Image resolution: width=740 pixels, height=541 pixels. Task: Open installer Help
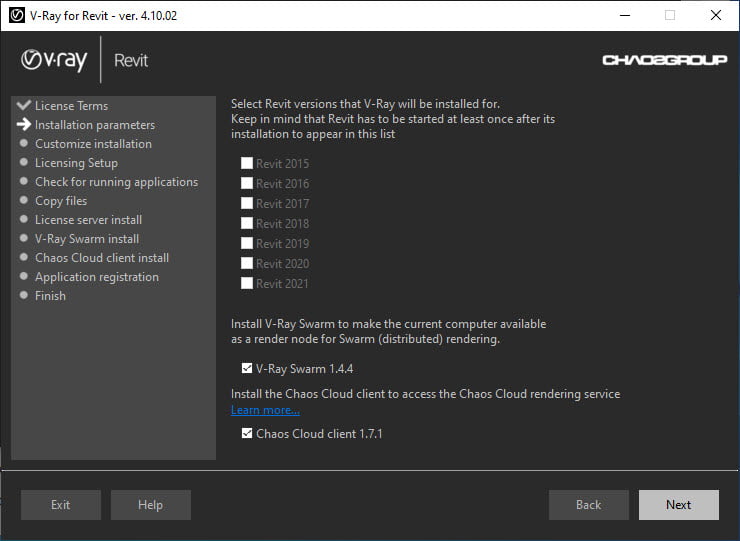[x=151, y=505]
